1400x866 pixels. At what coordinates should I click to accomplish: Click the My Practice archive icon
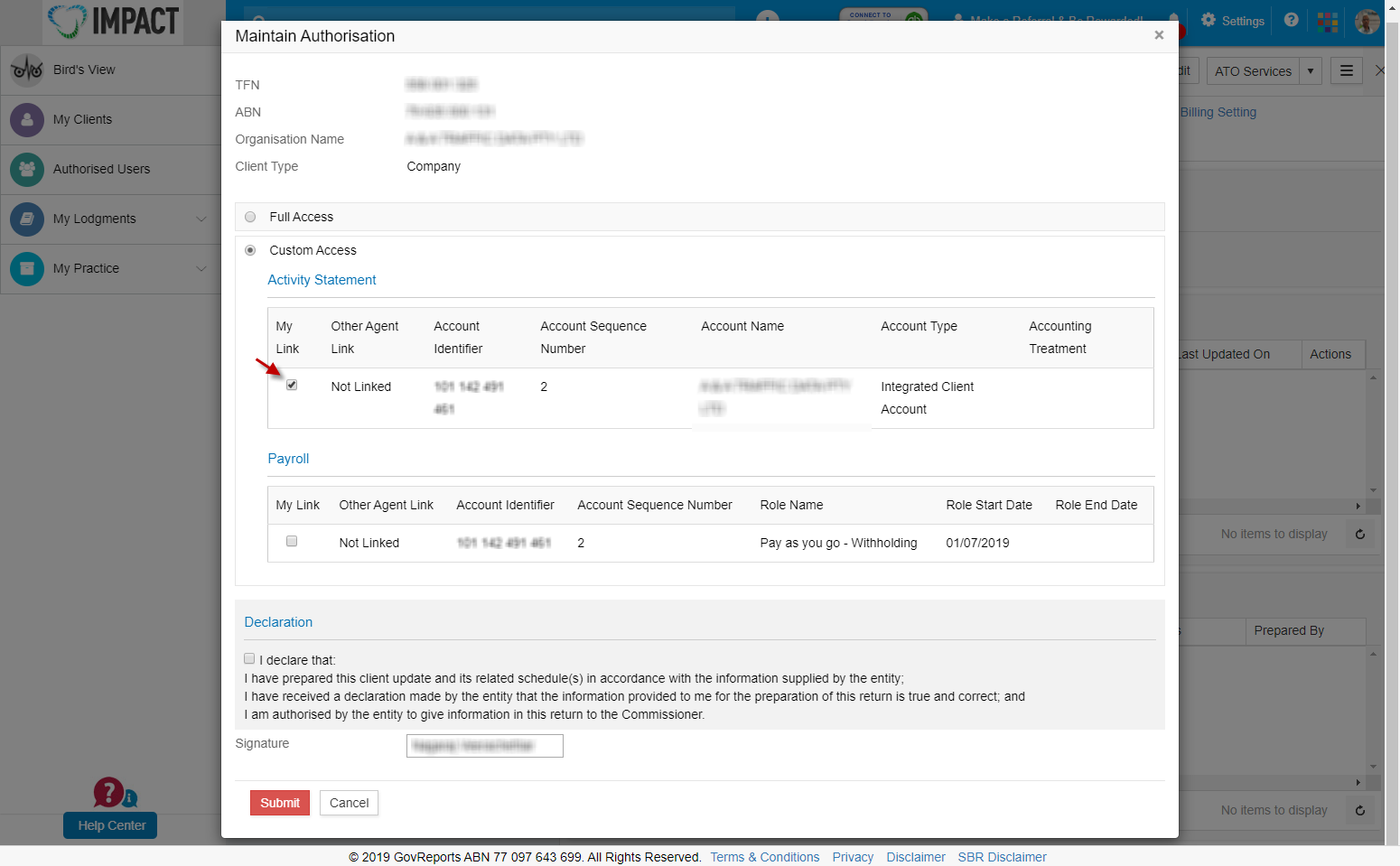pyautogui.click(x=27, y=268)
